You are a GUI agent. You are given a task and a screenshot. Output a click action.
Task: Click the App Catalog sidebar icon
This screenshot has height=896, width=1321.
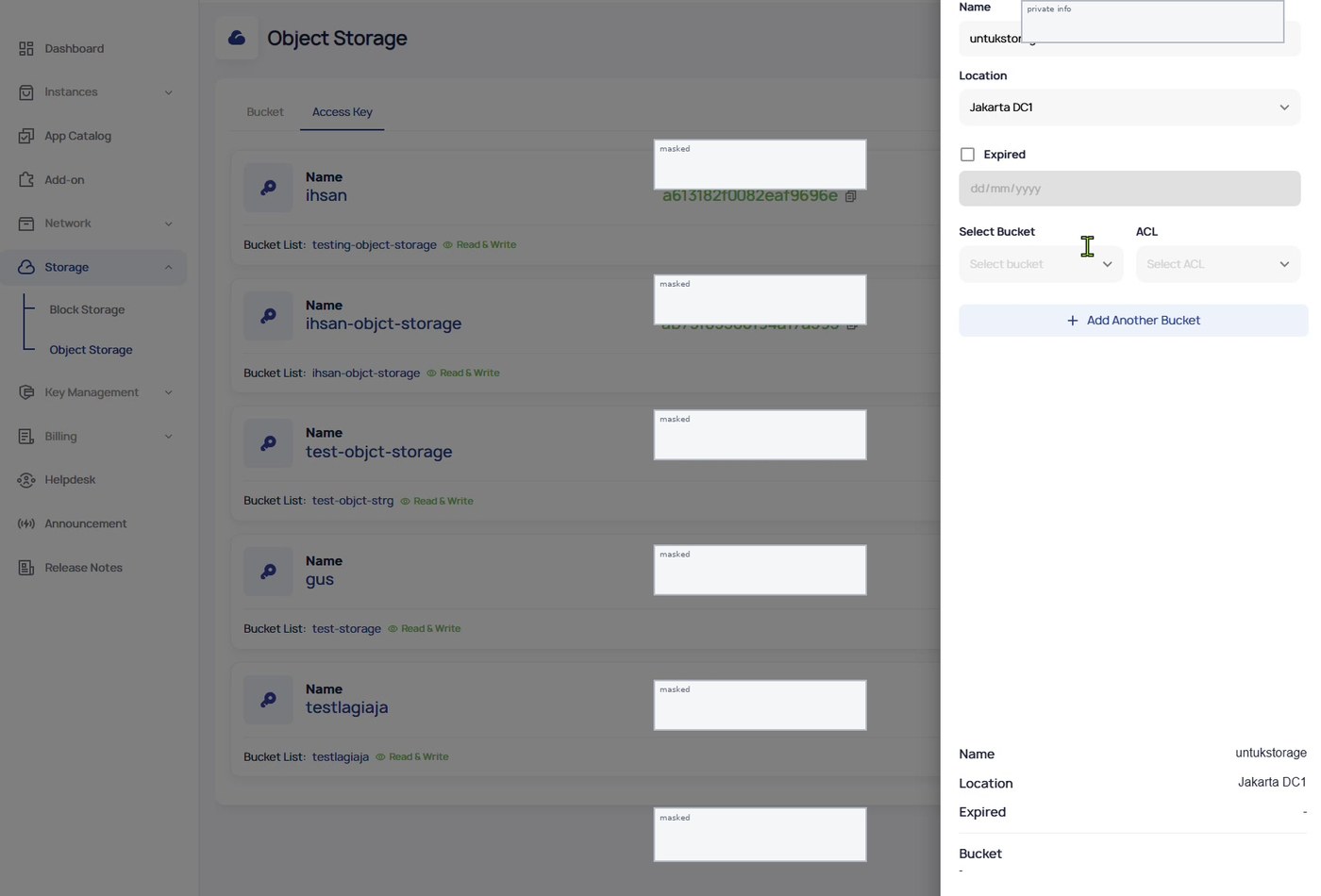pos(26,136)
